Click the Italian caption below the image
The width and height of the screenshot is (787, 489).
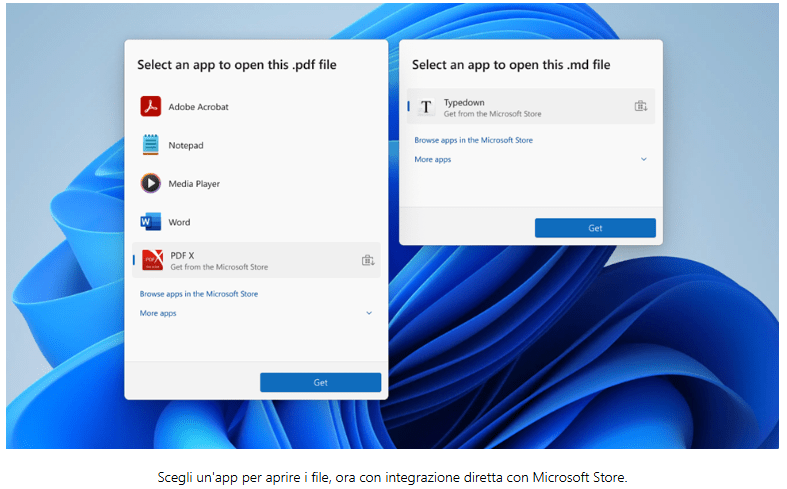click(392, 477)
